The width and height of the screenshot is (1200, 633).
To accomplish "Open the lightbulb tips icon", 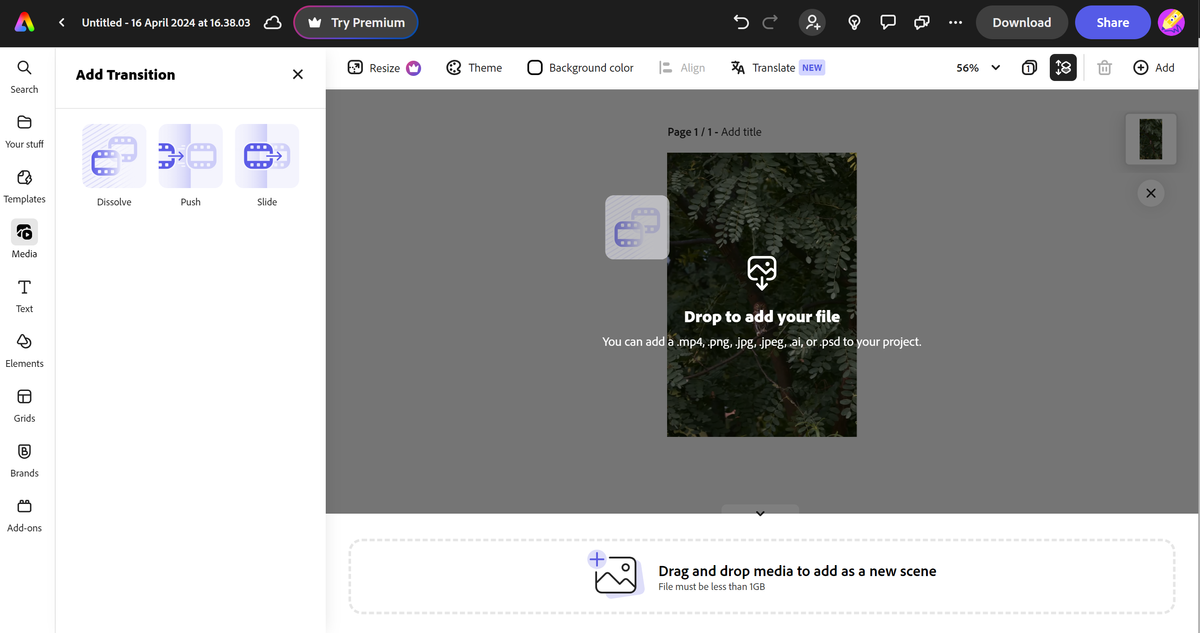I will click(x=854, y=22).
